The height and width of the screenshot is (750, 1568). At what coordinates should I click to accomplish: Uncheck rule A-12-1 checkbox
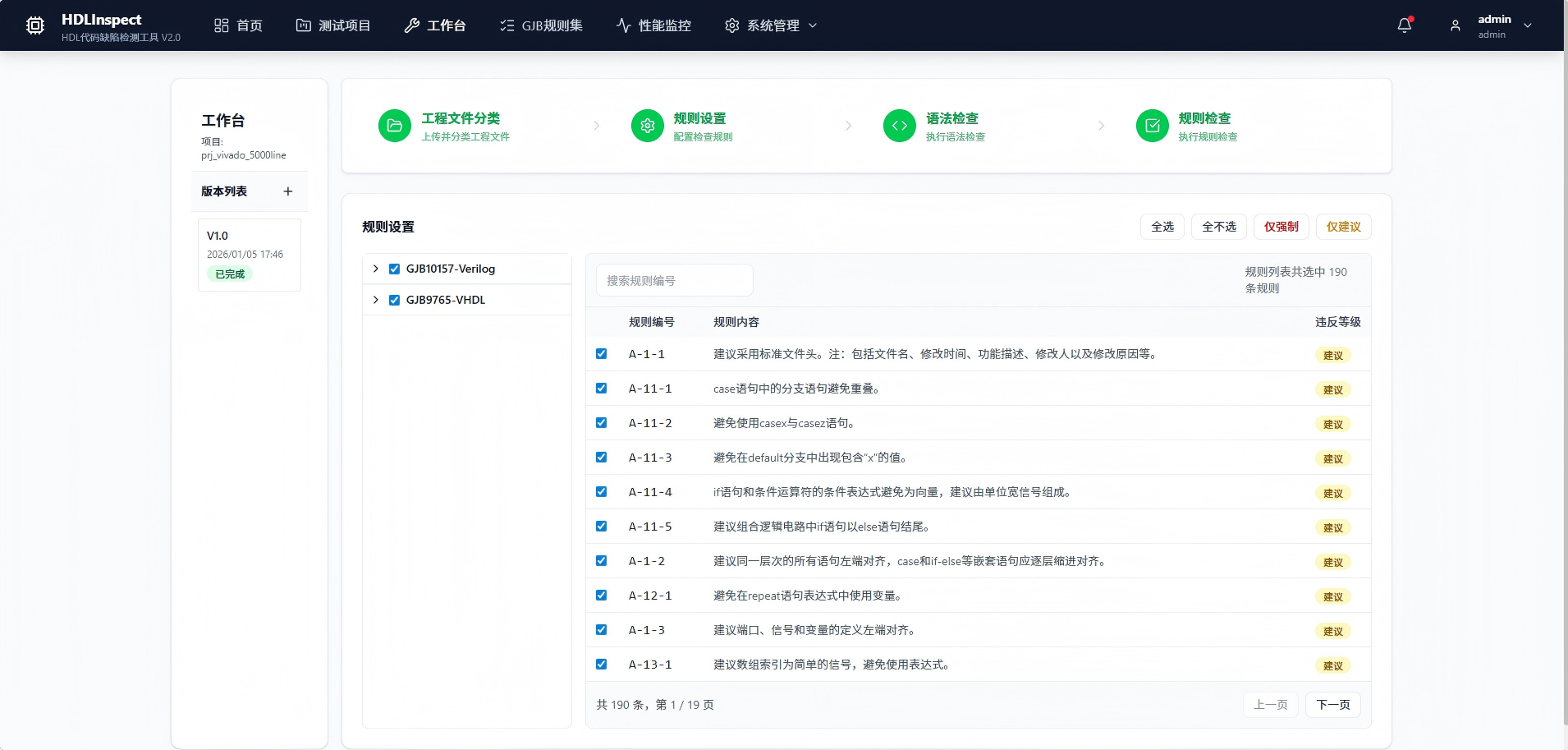tap(601, 596)
